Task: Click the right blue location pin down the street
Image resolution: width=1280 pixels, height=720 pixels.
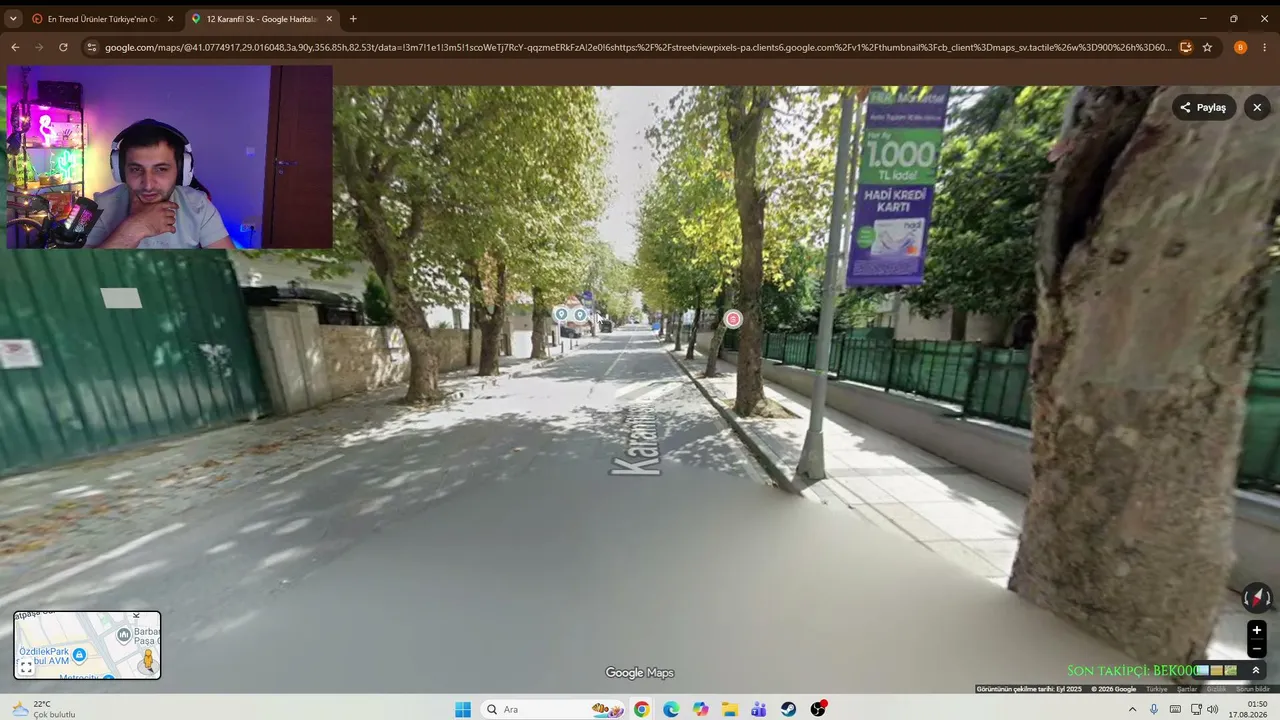Action: click(580, 315)
